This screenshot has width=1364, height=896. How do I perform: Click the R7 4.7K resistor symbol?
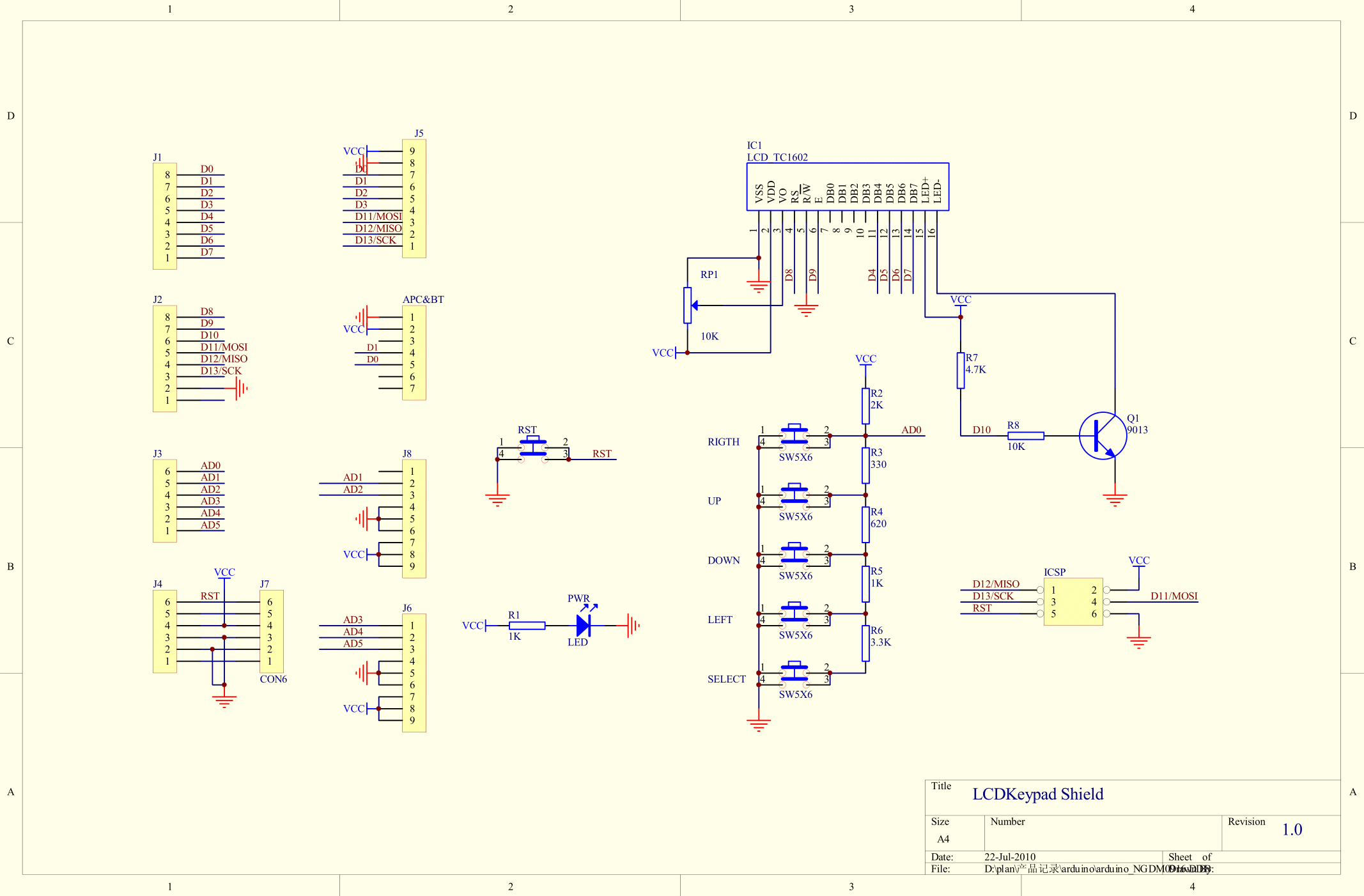[960, 370]
